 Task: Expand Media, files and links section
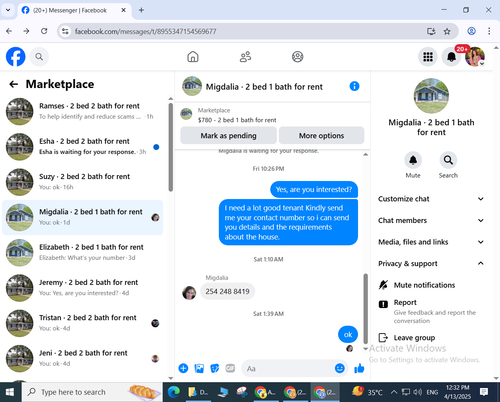(x=431, y=242)
